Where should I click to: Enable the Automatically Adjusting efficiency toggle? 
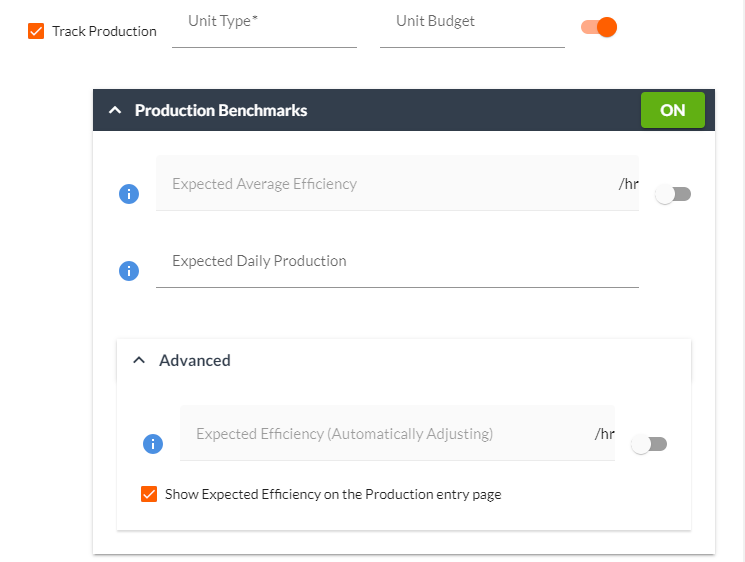click(x=649, y=444)
